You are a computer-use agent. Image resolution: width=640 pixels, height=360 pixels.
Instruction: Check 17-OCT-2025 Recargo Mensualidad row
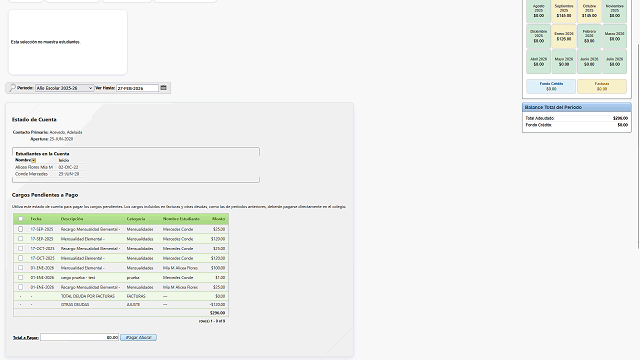(x=20, y=248)
